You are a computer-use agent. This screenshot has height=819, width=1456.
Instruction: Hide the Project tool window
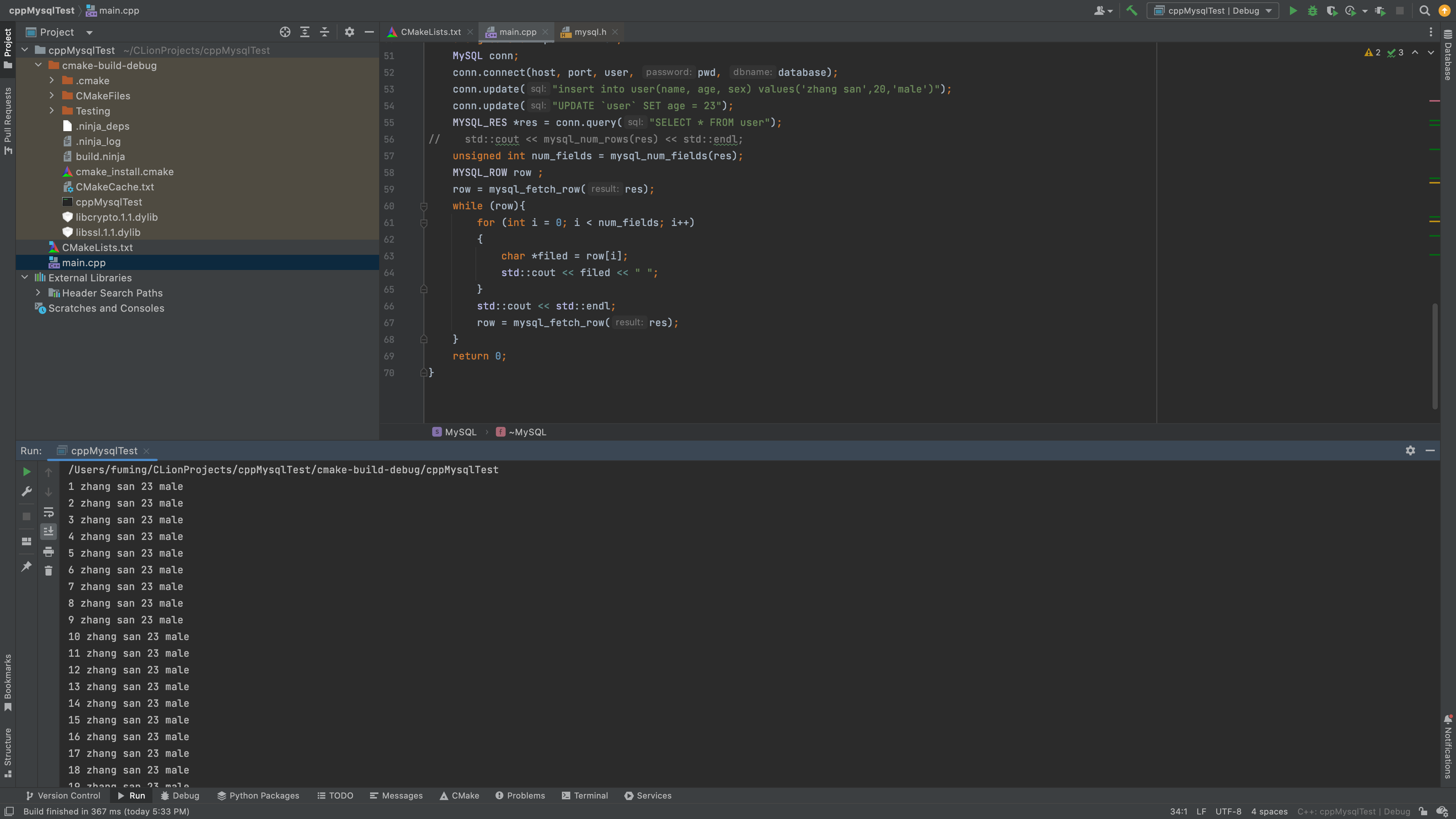[x=369, y=32]
